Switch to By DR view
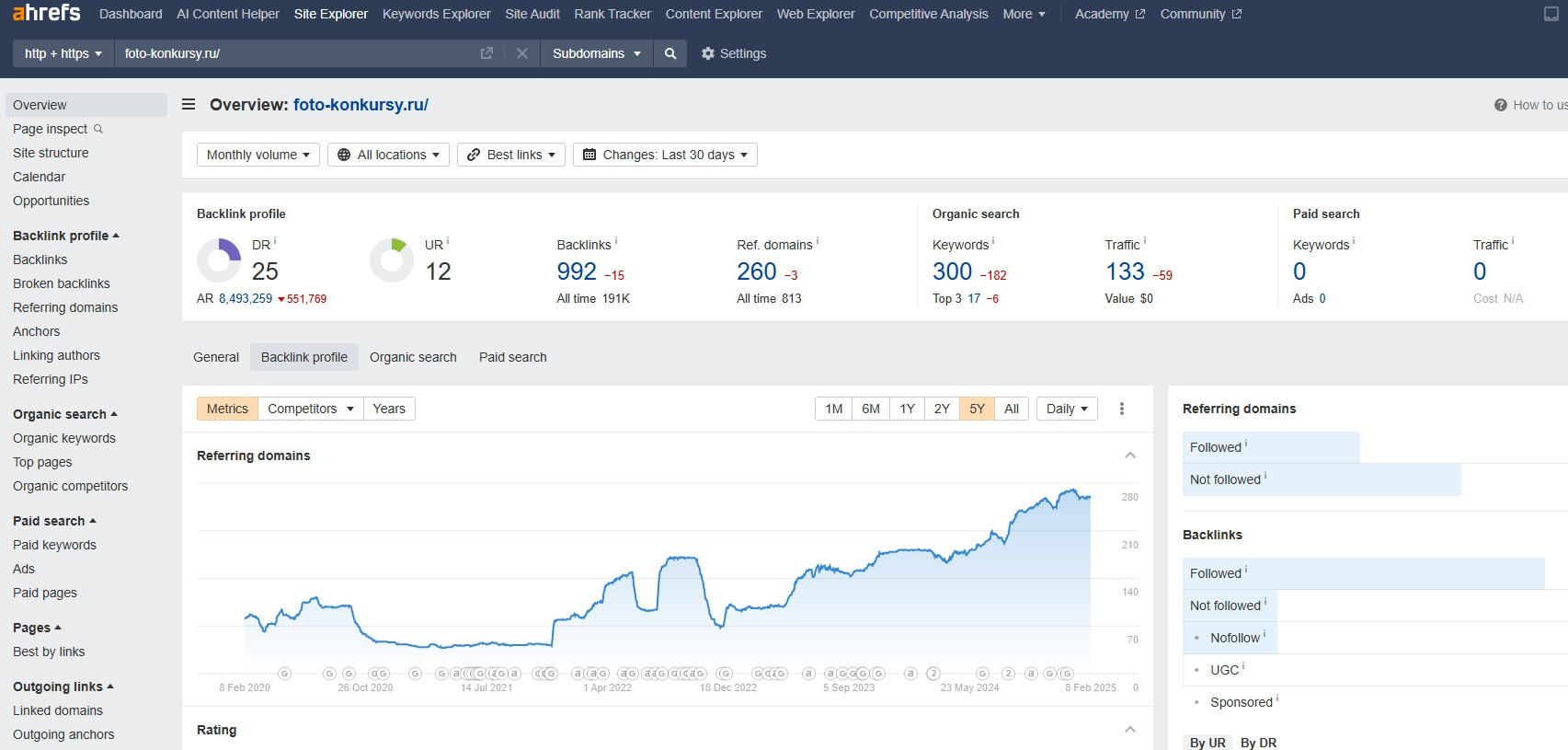Image resolution: width=1568 pixels, height=750 pixels. click(1258, 743)
